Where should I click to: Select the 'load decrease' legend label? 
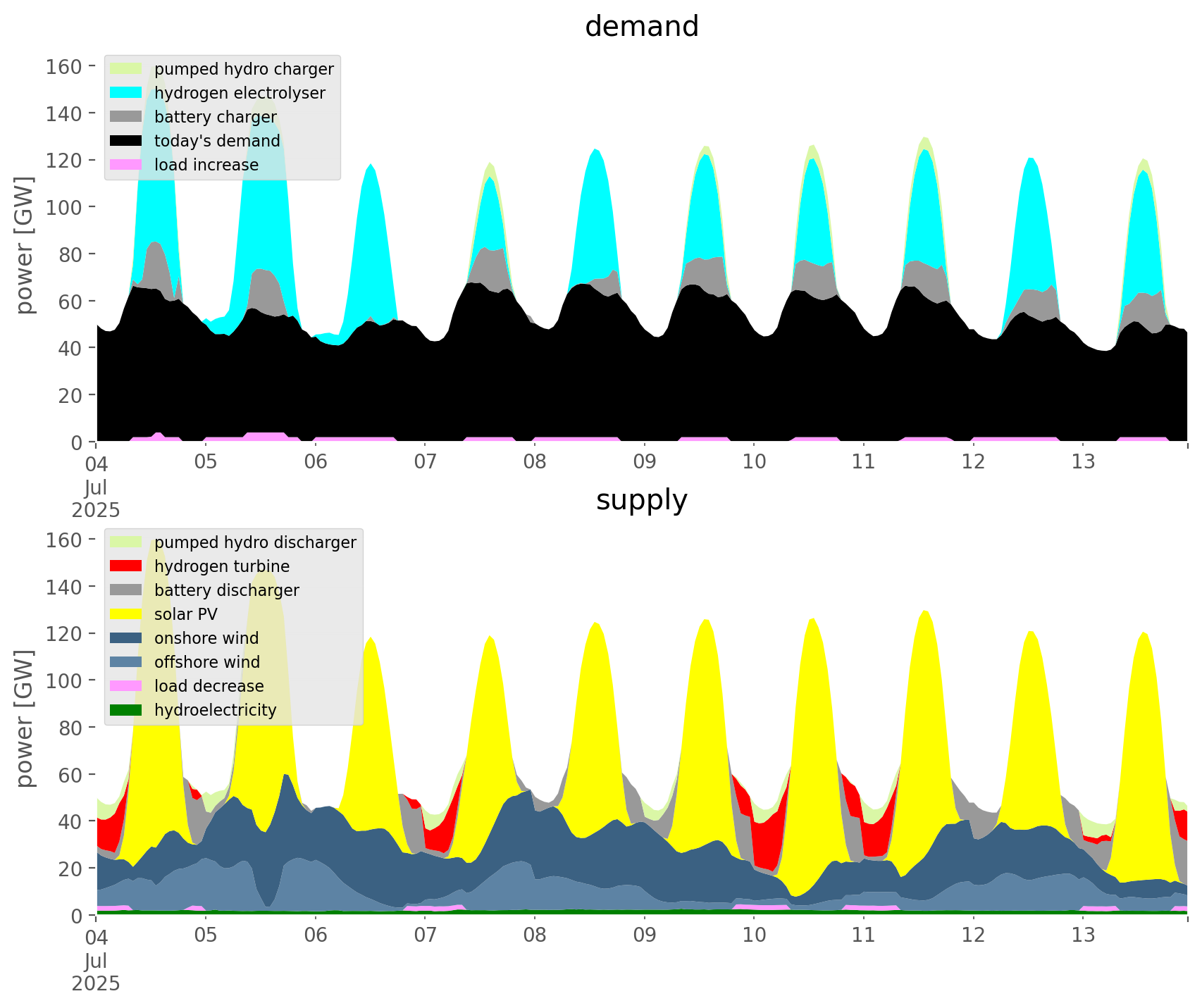[209, 686]
